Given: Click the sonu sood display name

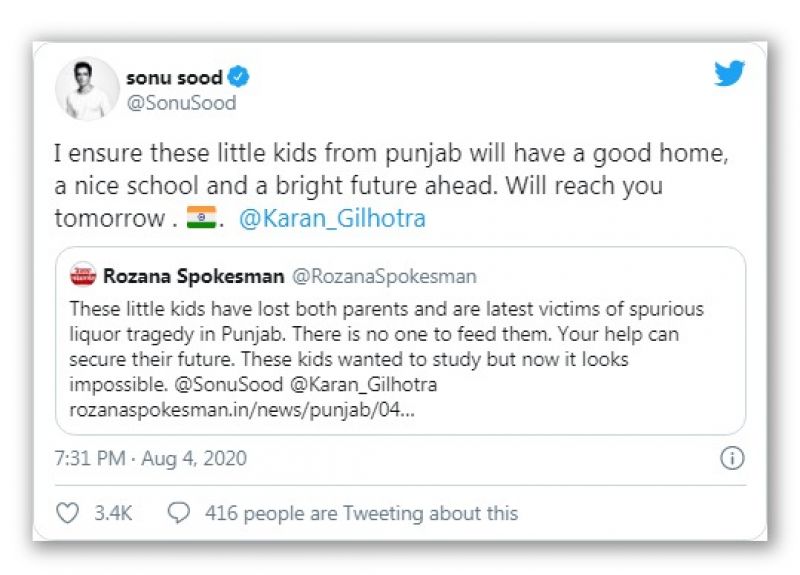Looking at the screenshot, I should tap(175, 77).
